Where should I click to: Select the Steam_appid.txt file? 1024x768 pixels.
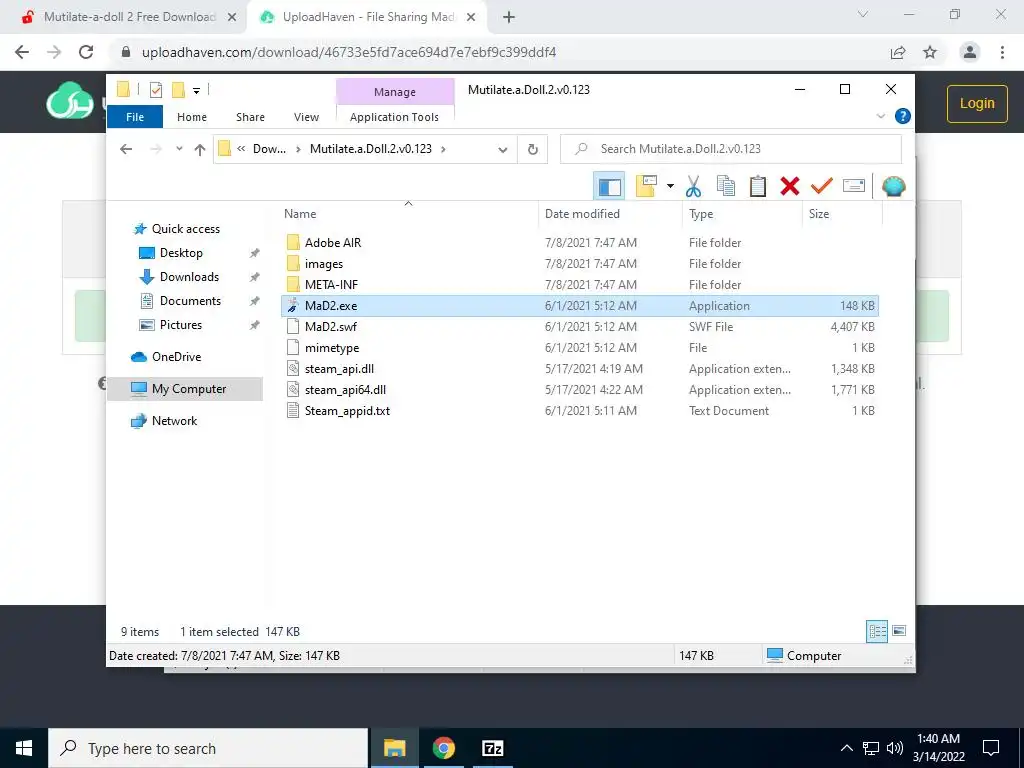[x=347, y=410]
